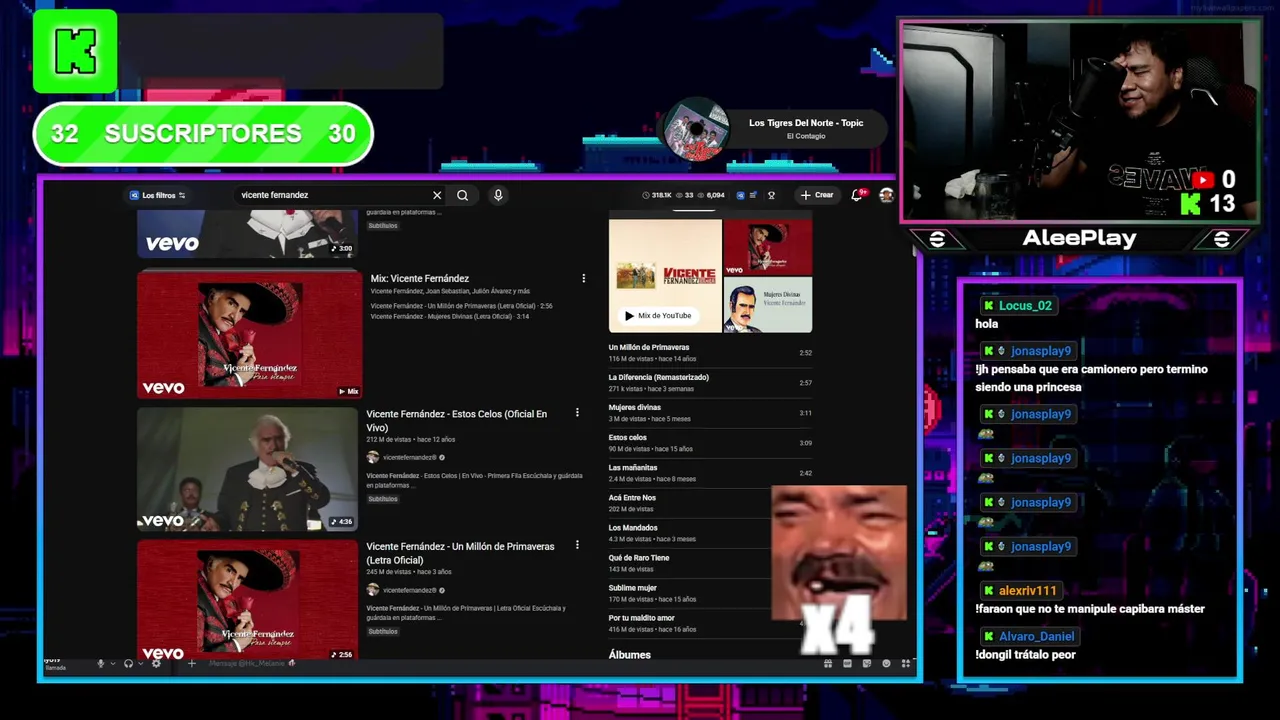Screen dimensions: 1280x720
Task: Open the Mix Vicente Fernández red thumbnail
Action: [x=249, y=334]
